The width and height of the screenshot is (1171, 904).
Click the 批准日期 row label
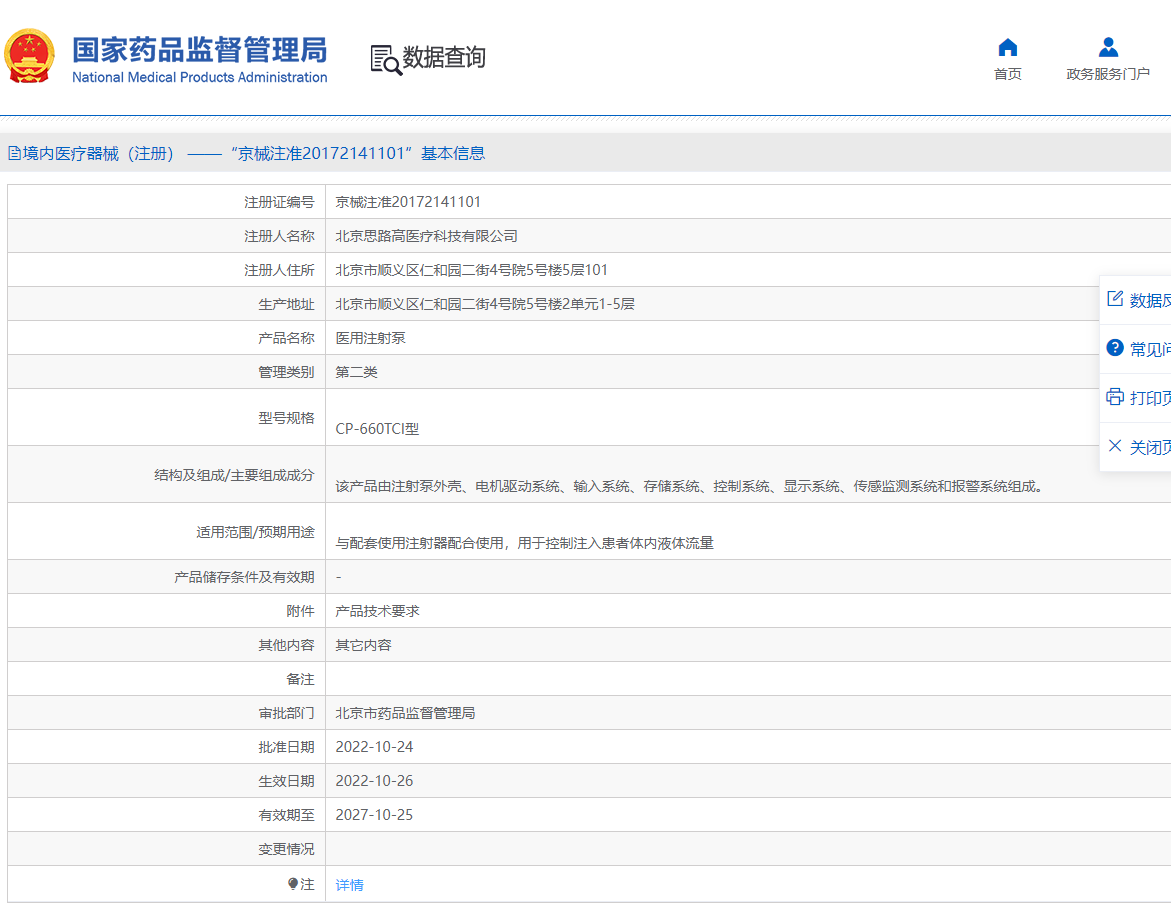pyautogui.click(x=286, y=747)
